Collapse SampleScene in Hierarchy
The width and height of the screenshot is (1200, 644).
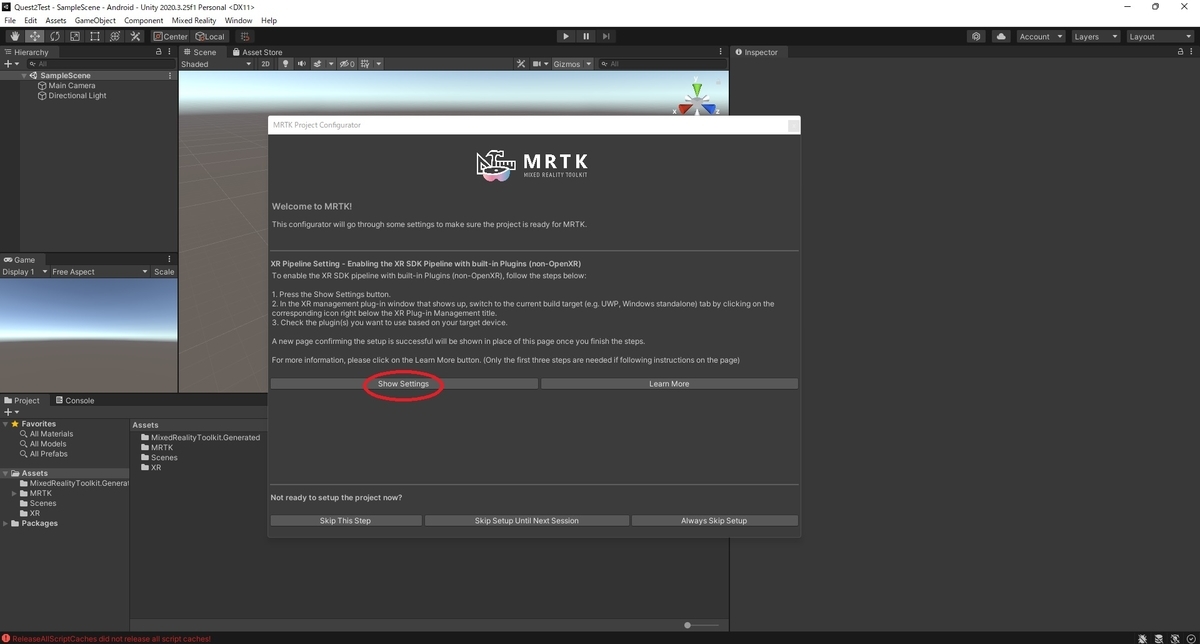pos(24,76)
